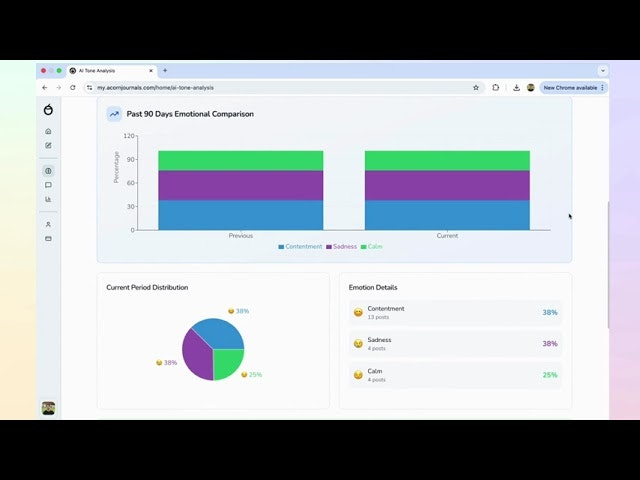Click the New Chrome available button
640x480 pixels.
(569, 87)
